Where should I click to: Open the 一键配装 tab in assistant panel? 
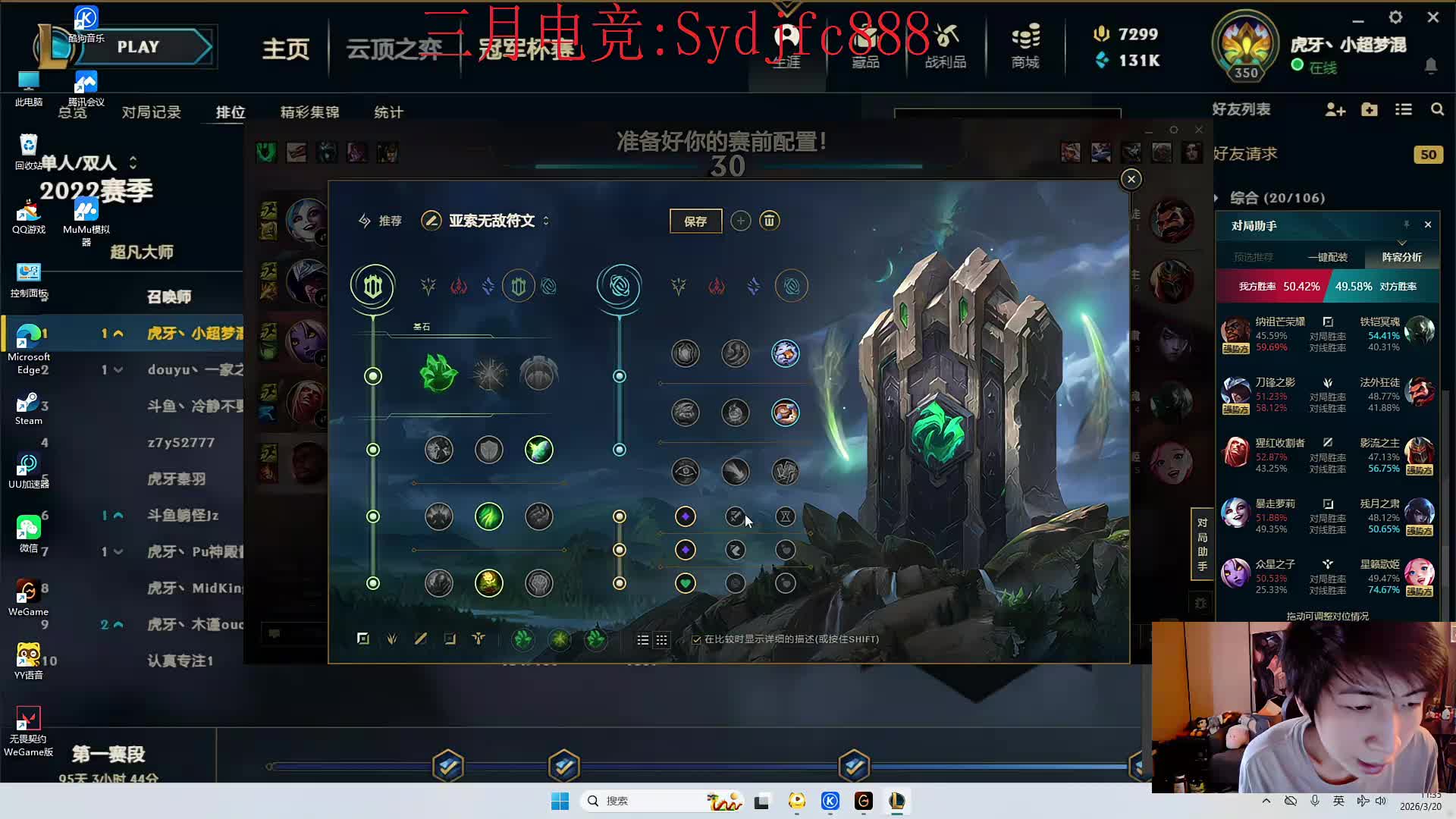(x=1327, y=257)
